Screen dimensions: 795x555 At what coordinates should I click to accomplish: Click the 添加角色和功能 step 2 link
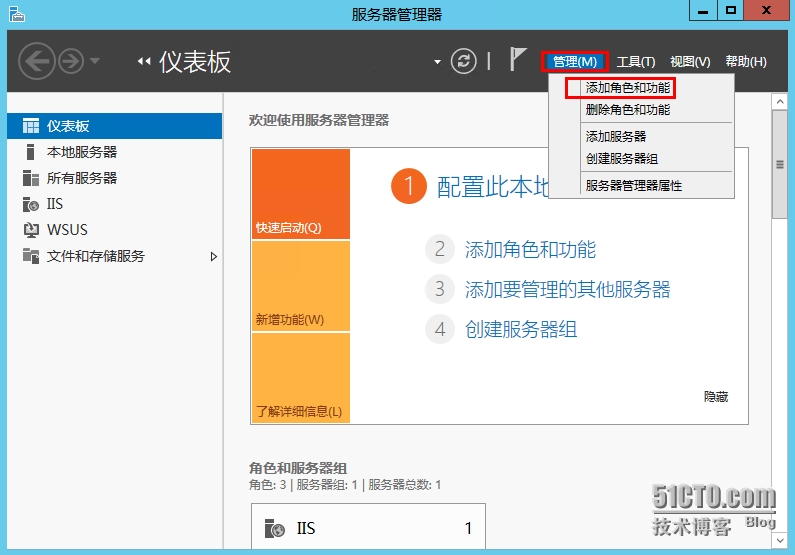pos(530,249)
